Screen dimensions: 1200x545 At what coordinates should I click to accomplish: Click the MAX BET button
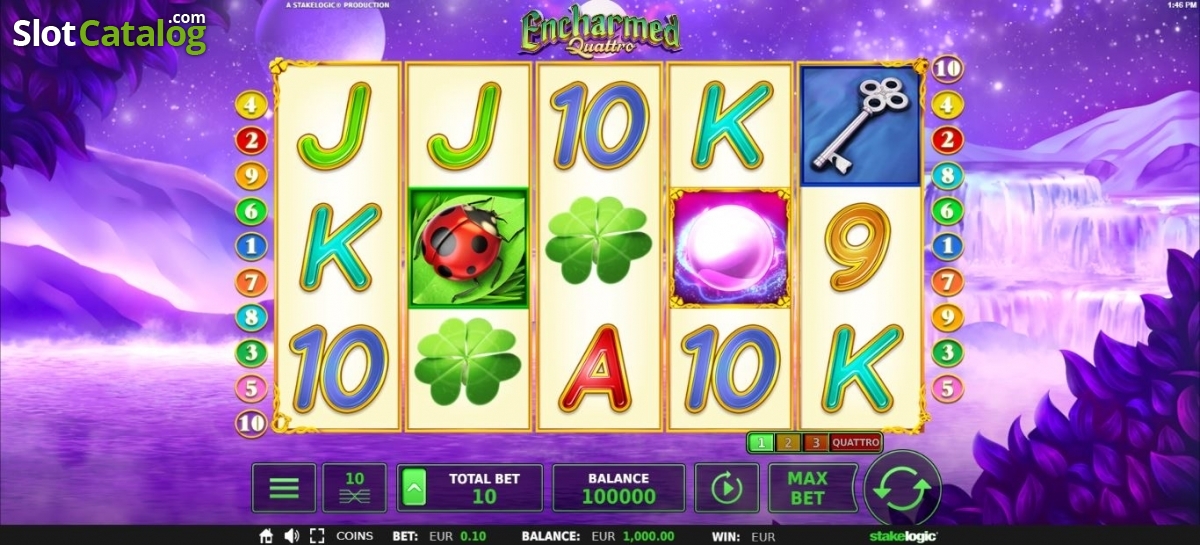(x=807, y=488)
